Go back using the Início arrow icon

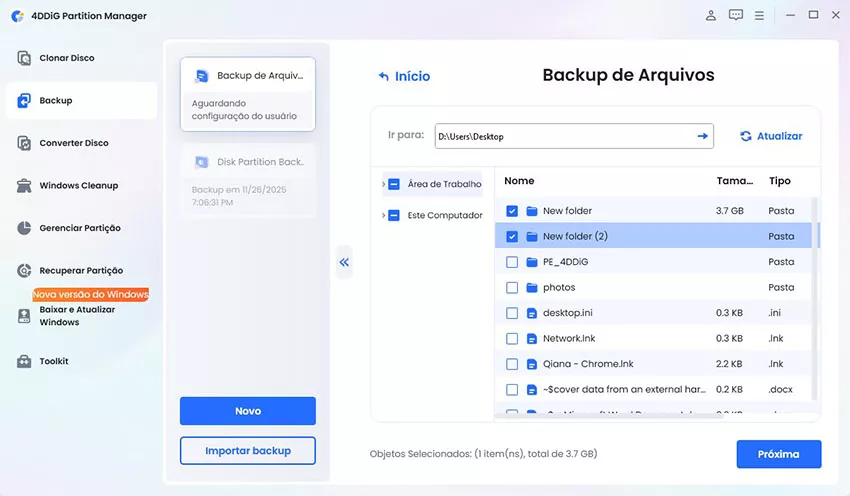pyautogui.click(x=384, y=76)
